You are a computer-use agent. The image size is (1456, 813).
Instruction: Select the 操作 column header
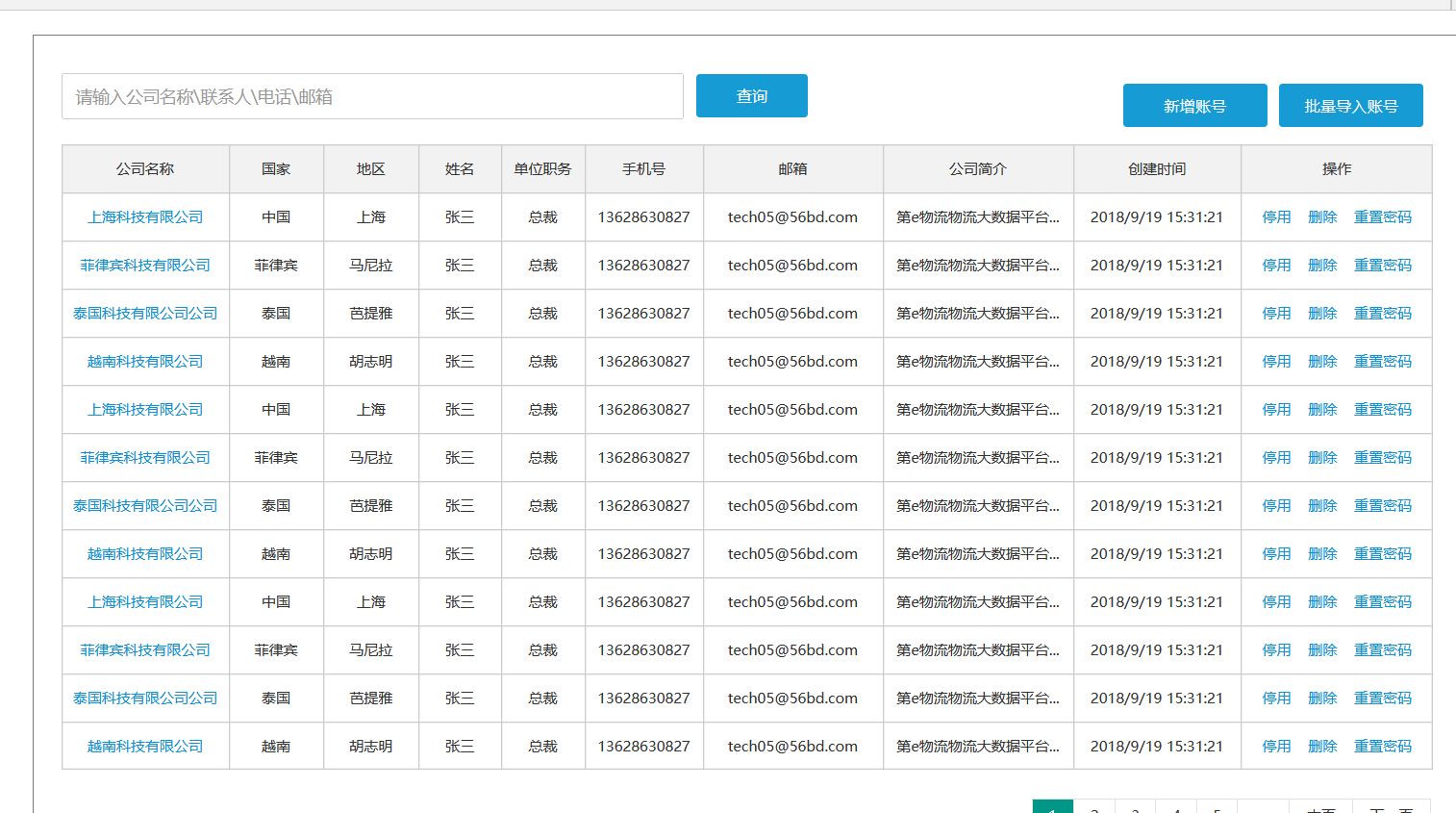pyautogui.click(x=1337, y=169)
